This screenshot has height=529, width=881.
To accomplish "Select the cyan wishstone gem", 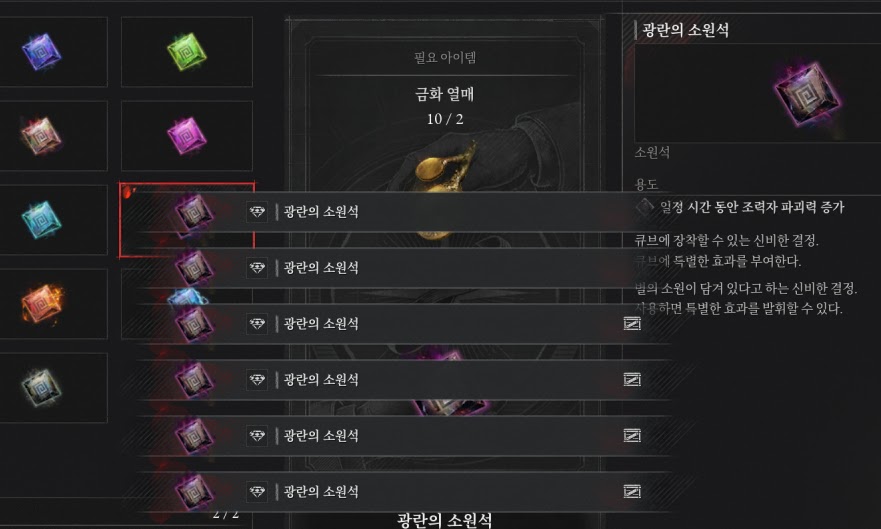I will point(42,220).
